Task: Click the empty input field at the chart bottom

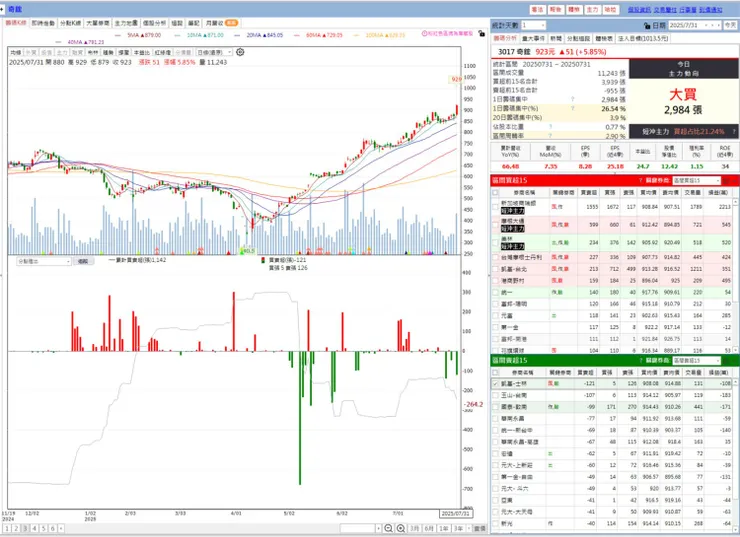Action: tap(357, 529)
